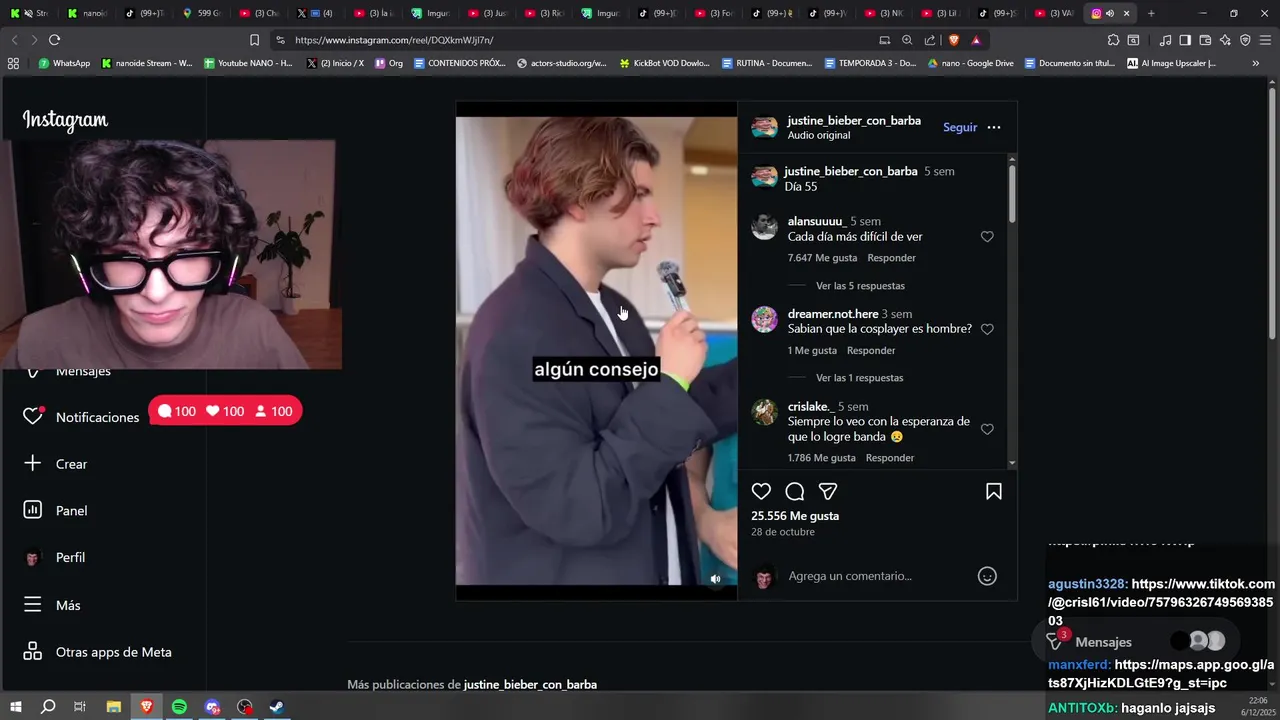The width and height of the screenshot is (1280, 720).
Task: Switch to the nanoide browser tab
Action: pos(87,13)
